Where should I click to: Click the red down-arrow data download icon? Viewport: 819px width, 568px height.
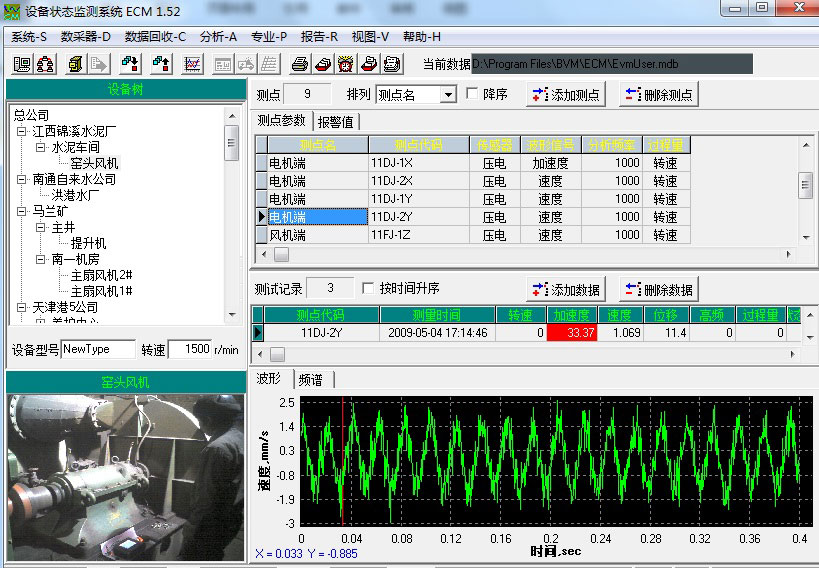(129, 64)
